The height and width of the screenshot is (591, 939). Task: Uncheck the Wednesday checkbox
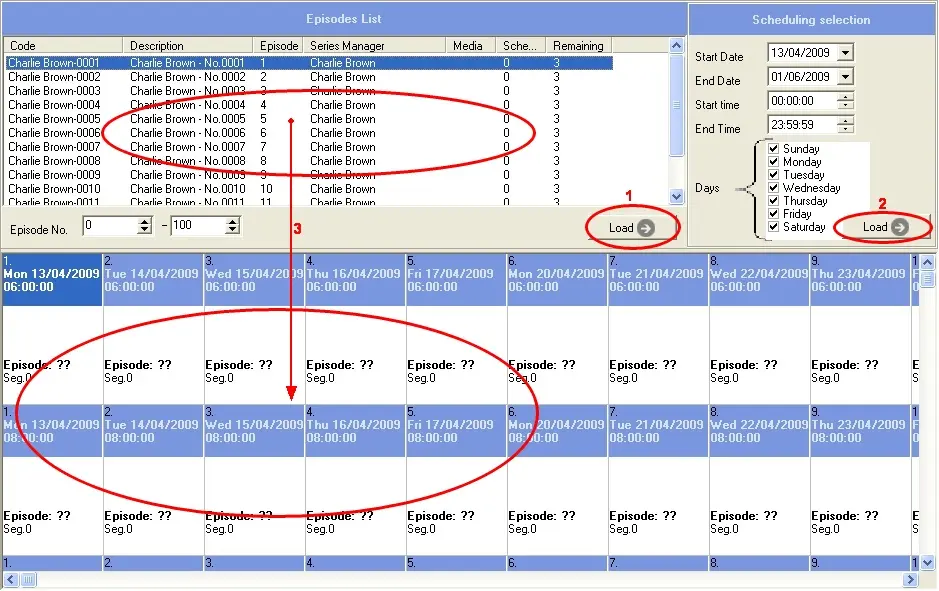coord(773,188)
